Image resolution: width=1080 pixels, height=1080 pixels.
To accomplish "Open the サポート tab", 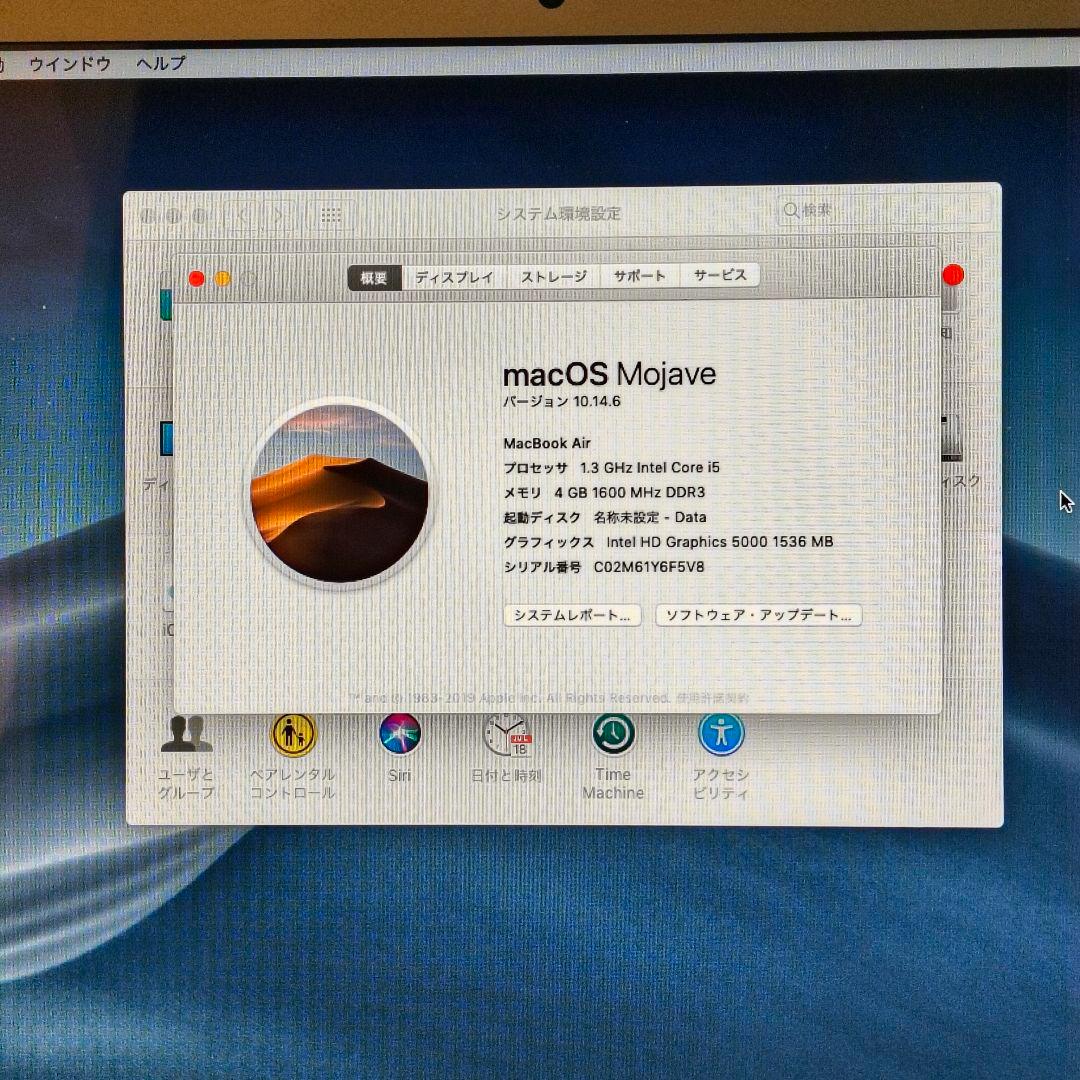I will (640, 275).
